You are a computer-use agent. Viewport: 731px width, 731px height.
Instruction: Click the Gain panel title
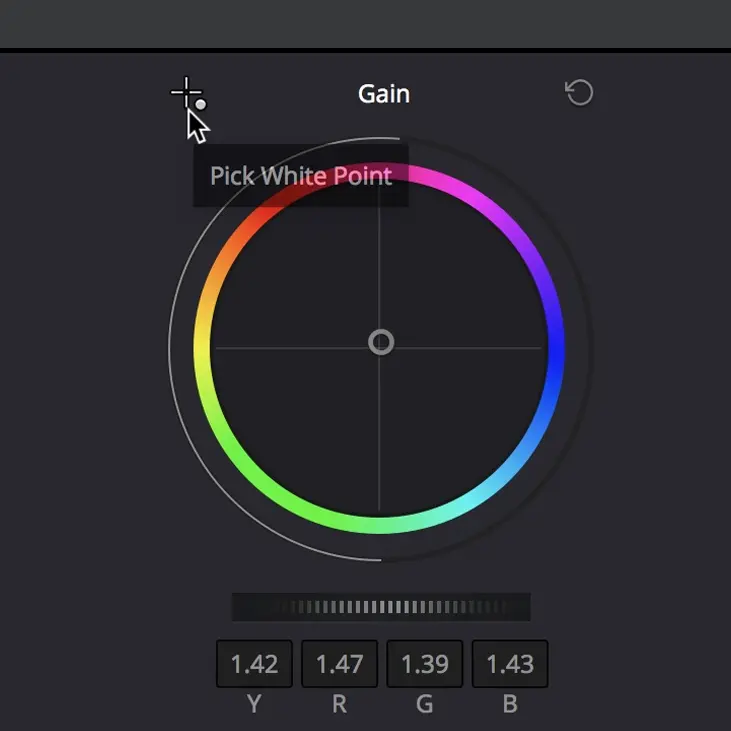pyautogui.click(x=384, y=94)
